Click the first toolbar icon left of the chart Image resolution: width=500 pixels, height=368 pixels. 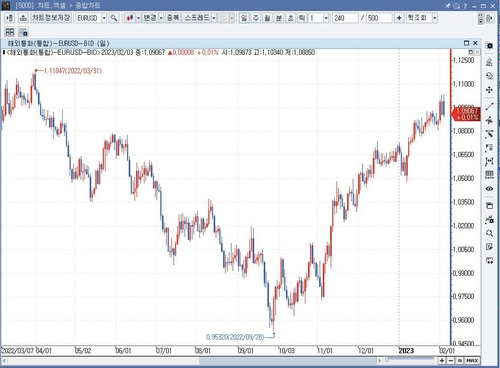[x=9, y=18]
